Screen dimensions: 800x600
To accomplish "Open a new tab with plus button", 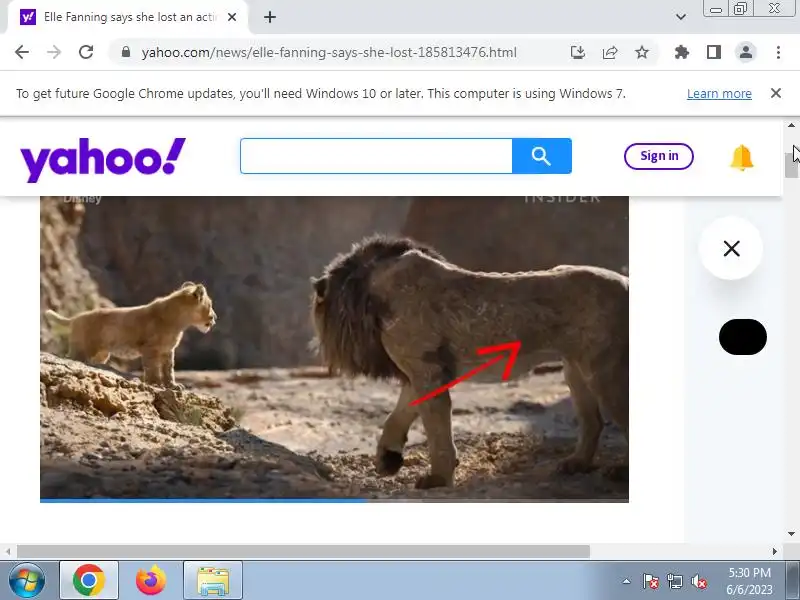I will pyautogui.click(x=270, y=17).
